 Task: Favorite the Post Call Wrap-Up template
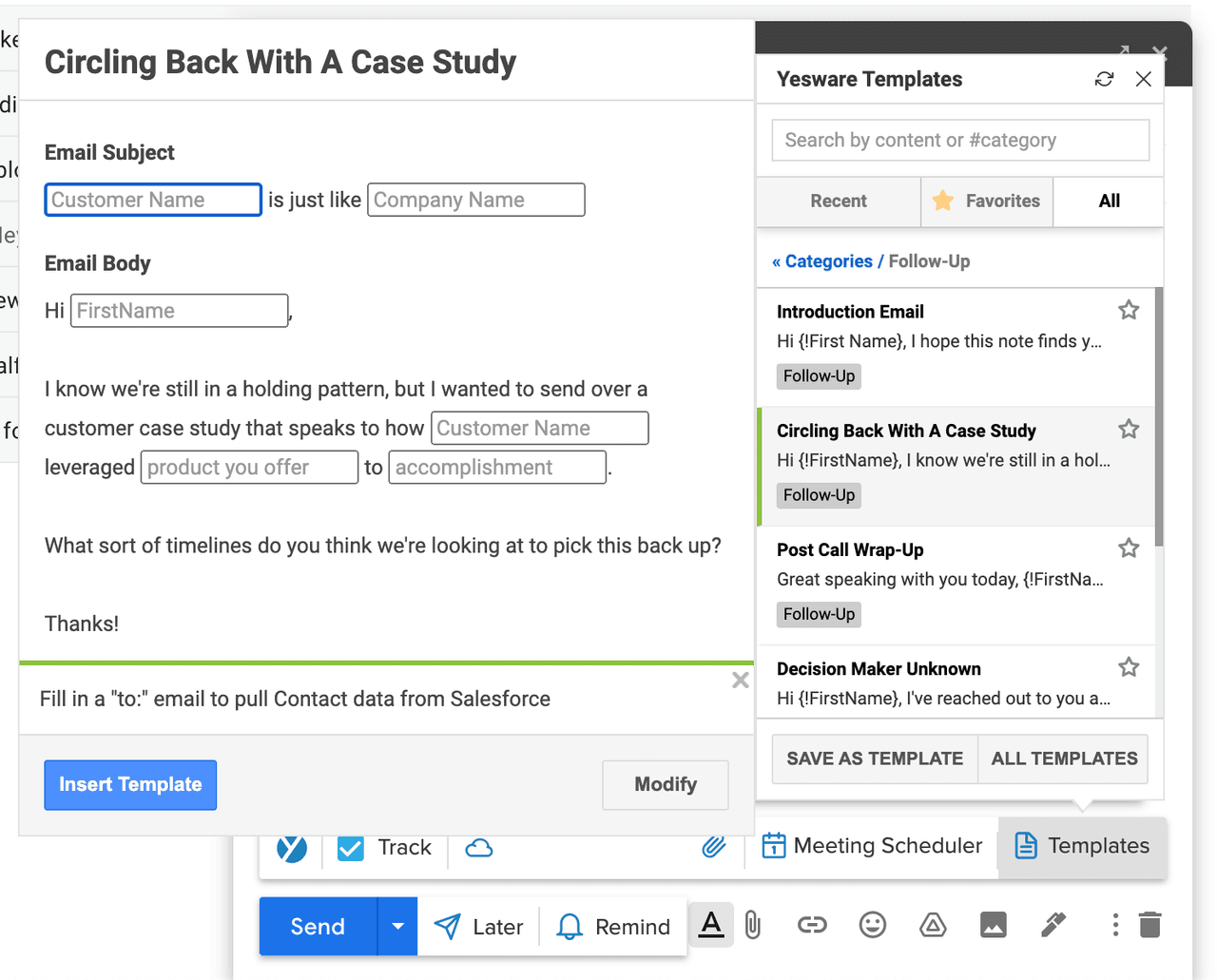(x=1128, y=548)
